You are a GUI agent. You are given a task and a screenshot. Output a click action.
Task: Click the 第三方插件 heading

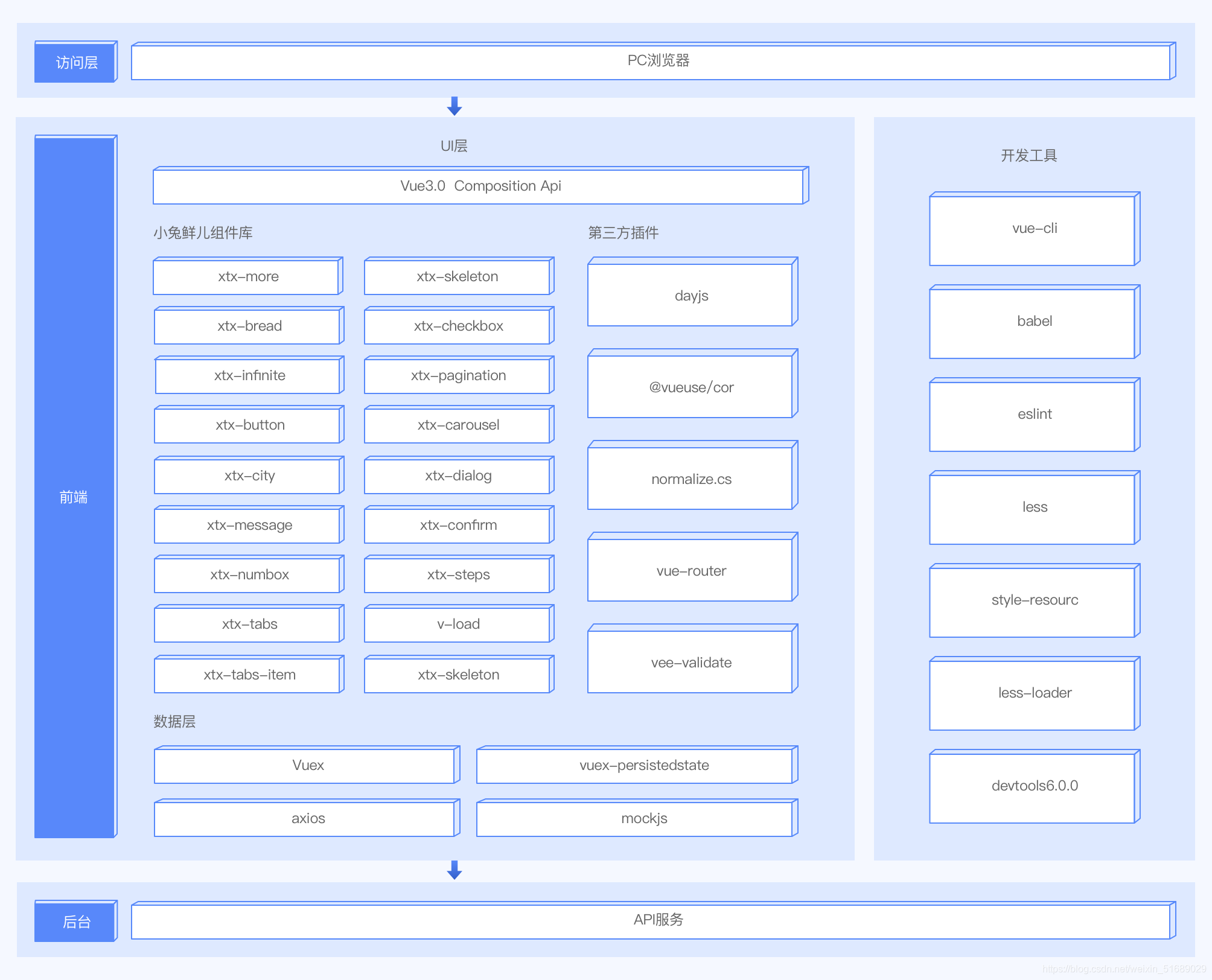[623, 232]
